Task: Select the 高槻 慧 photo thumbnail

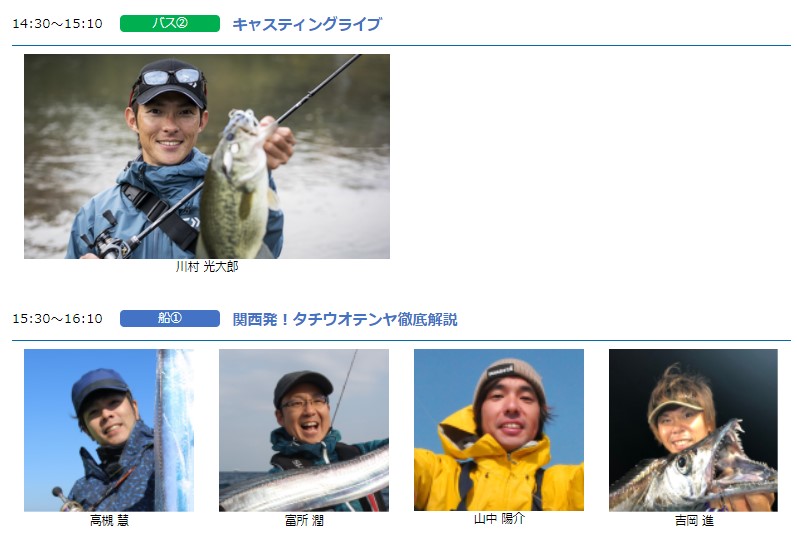Action: tap(109, 430)
